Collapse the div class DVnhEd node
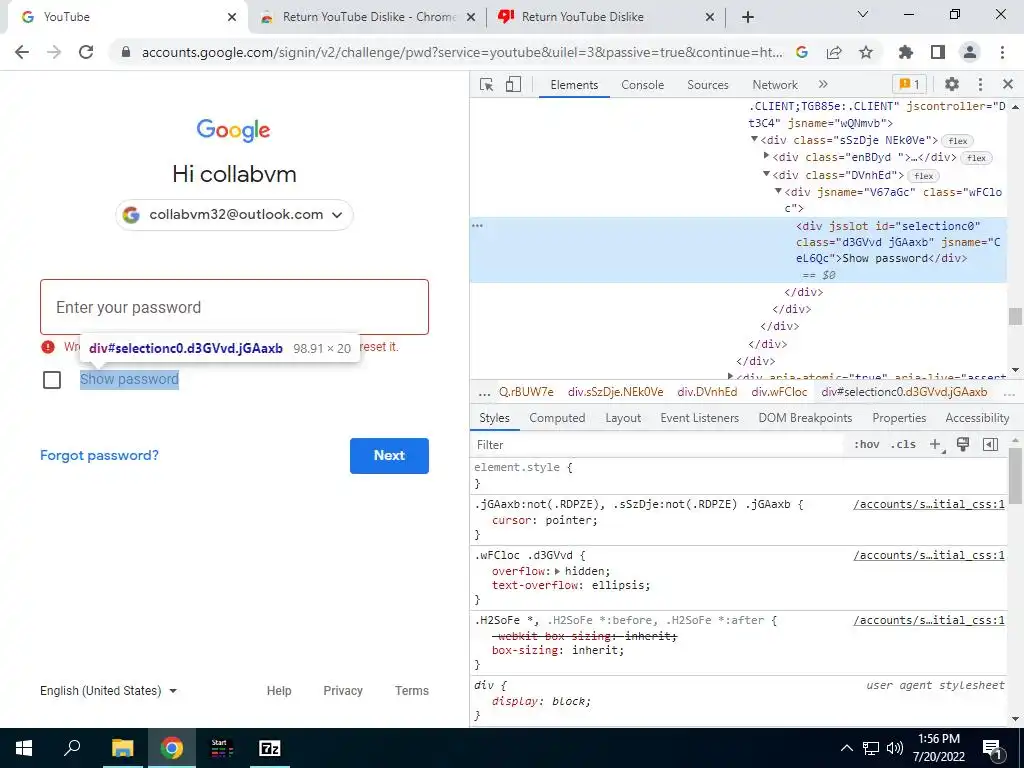This screenshot has height=768, width=1024. (767, 174)
